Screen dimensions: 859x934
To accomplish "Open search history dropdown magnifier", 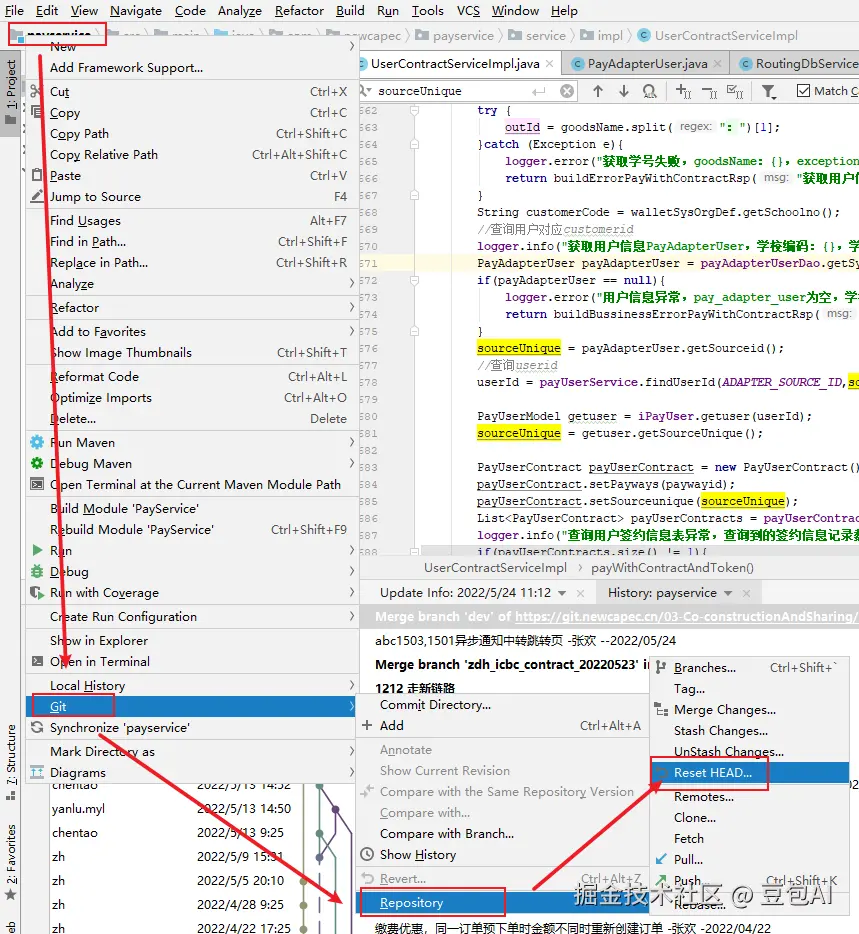I will pyautogui.click(x=366, y=91).
